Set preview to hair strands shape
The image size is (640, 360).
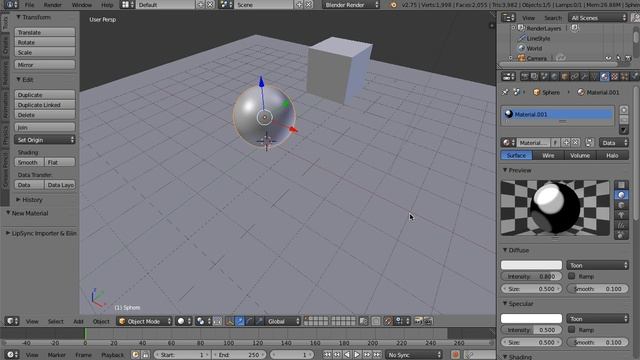click(621, 225)
